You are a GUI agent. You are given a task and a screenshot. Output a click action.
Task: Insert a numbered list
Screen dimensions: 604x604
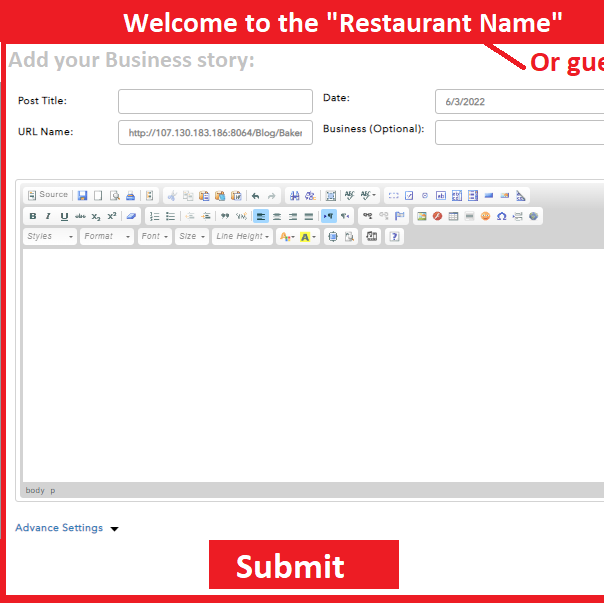(154, 216)
